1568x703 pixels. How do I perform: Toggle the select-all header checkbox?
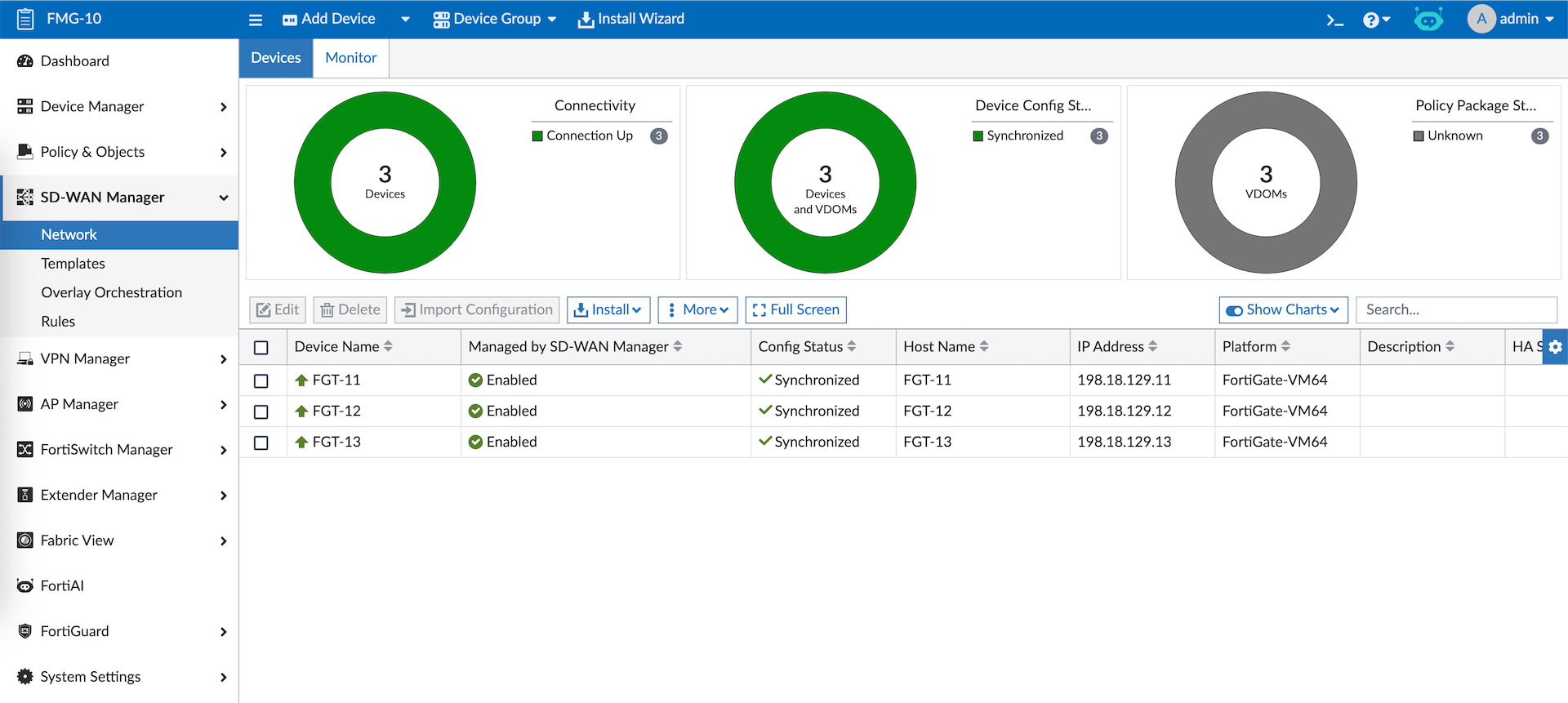[x=261, y=348]
